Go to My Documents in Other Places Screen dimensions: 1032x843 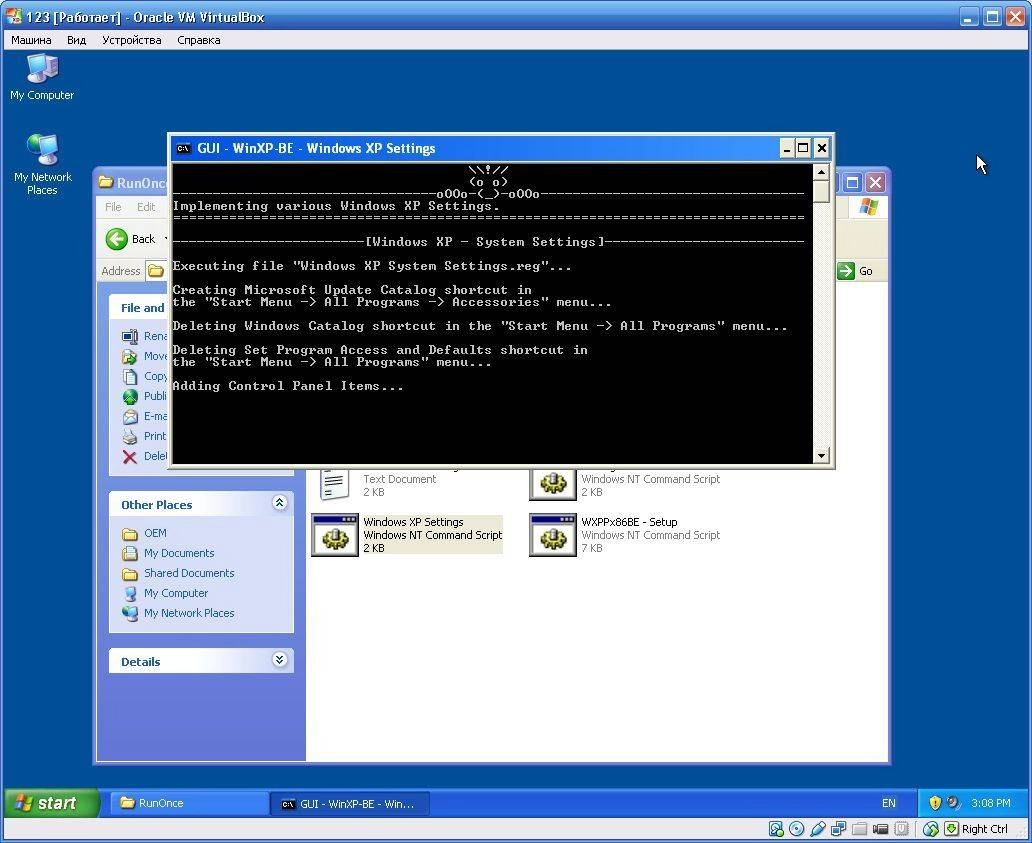(179, 553)
